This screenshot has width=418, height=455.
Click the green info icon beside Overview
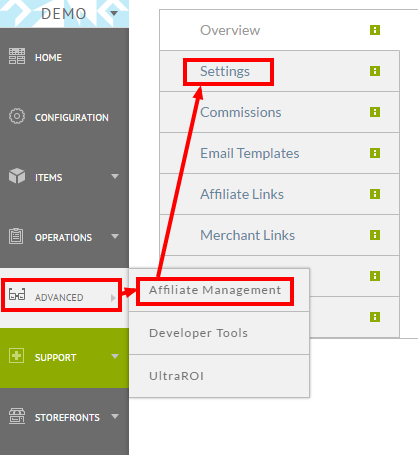375,30
